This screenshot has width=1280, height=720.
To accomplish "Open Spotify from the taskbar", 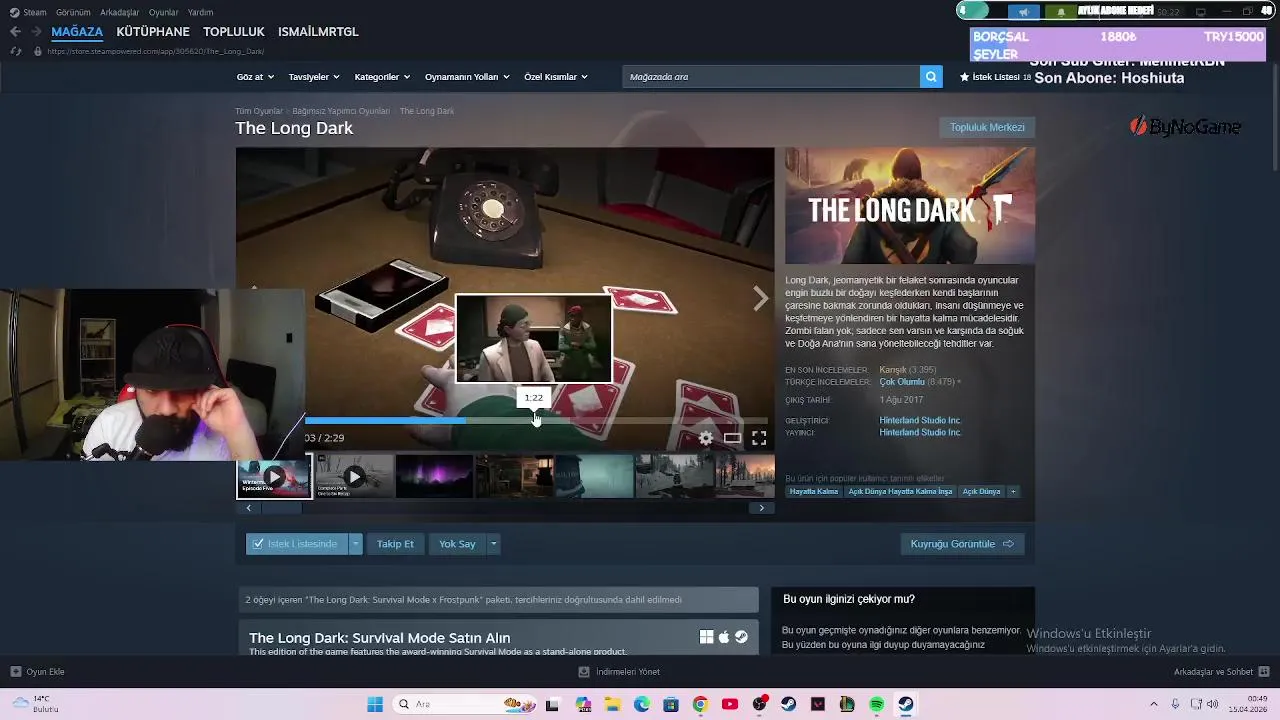I will point(877,704).
